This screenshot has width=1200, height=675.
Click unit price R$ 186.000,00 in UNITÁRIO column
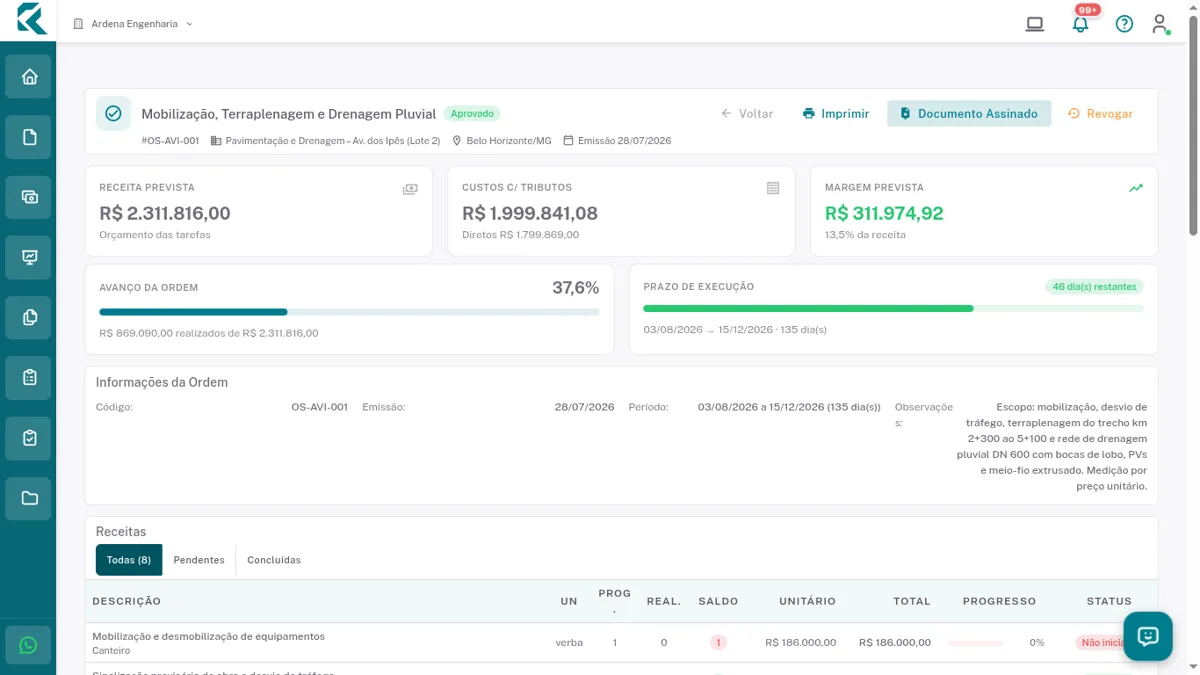[800, 643]
